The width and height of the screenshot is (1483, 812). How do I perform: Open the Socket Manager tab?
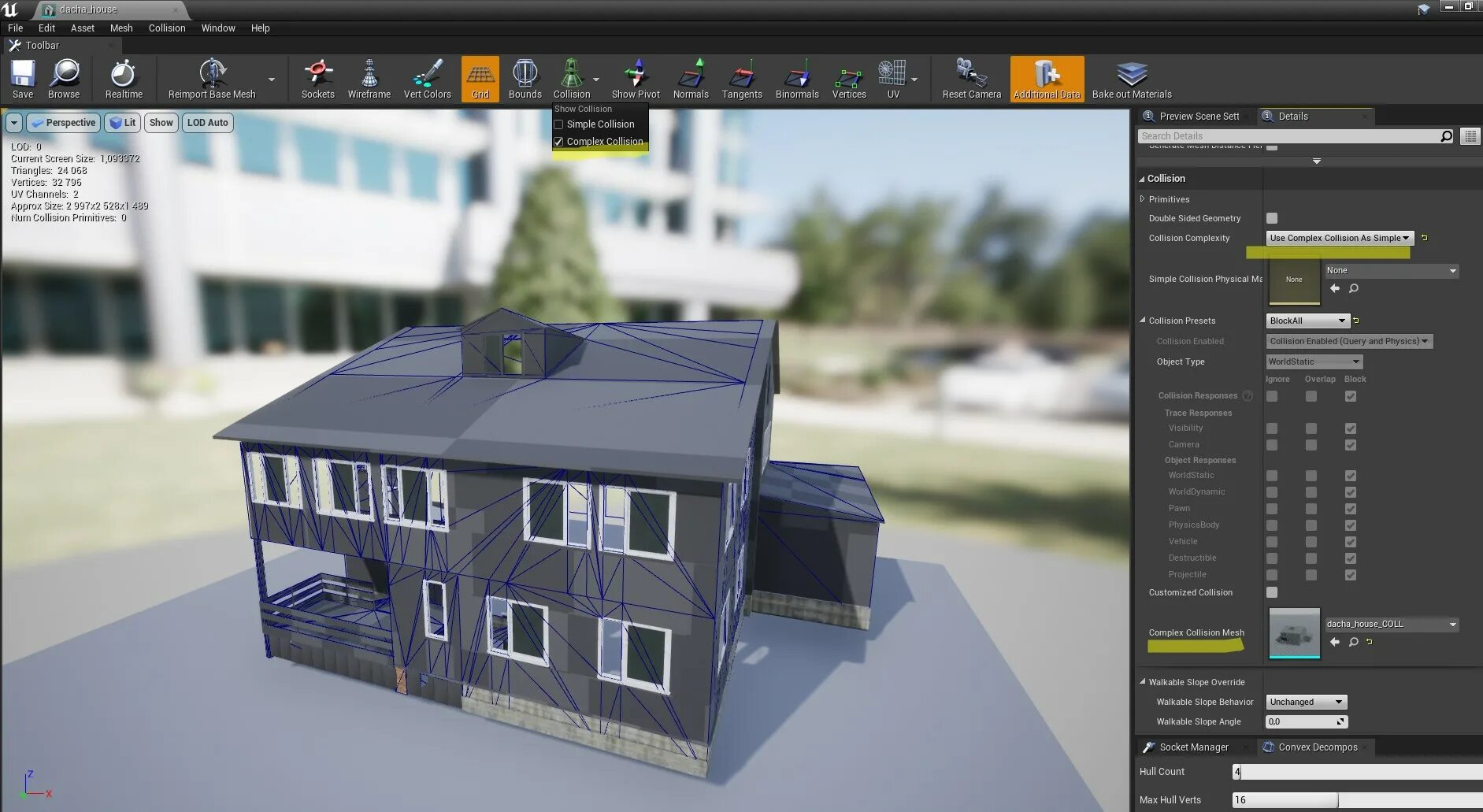point(1194,747)
